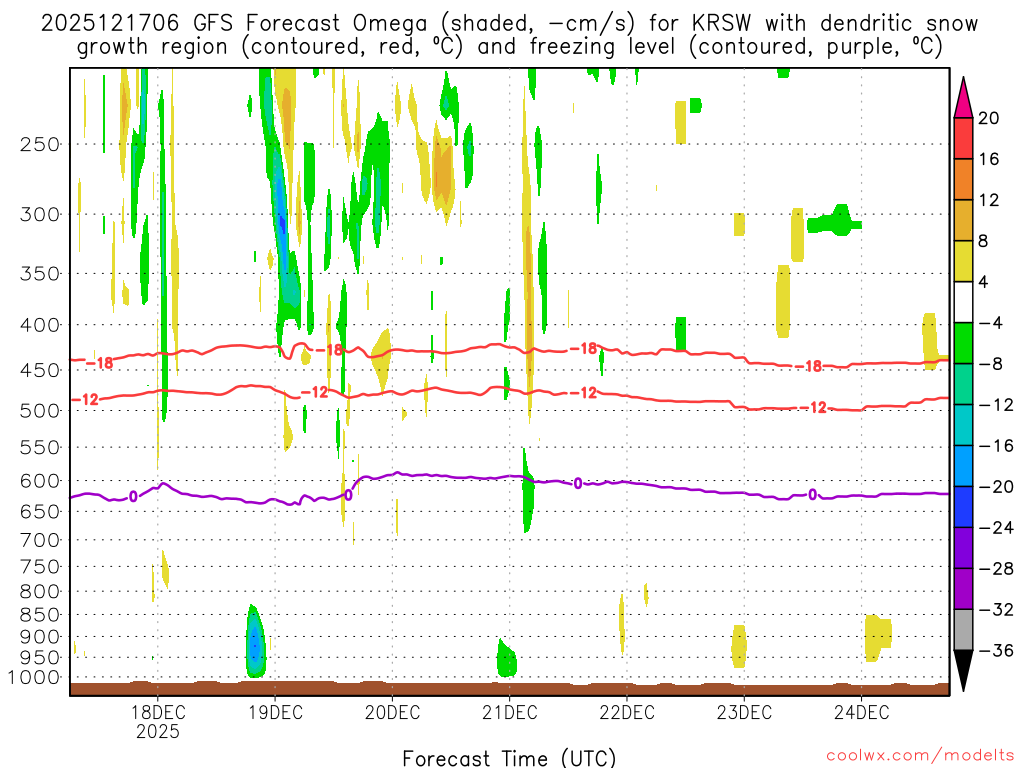This screenshot has width=1024, height=768.
Task: Click the colorbar label 8
Action: pyautogui.click(x=984, y=241)
